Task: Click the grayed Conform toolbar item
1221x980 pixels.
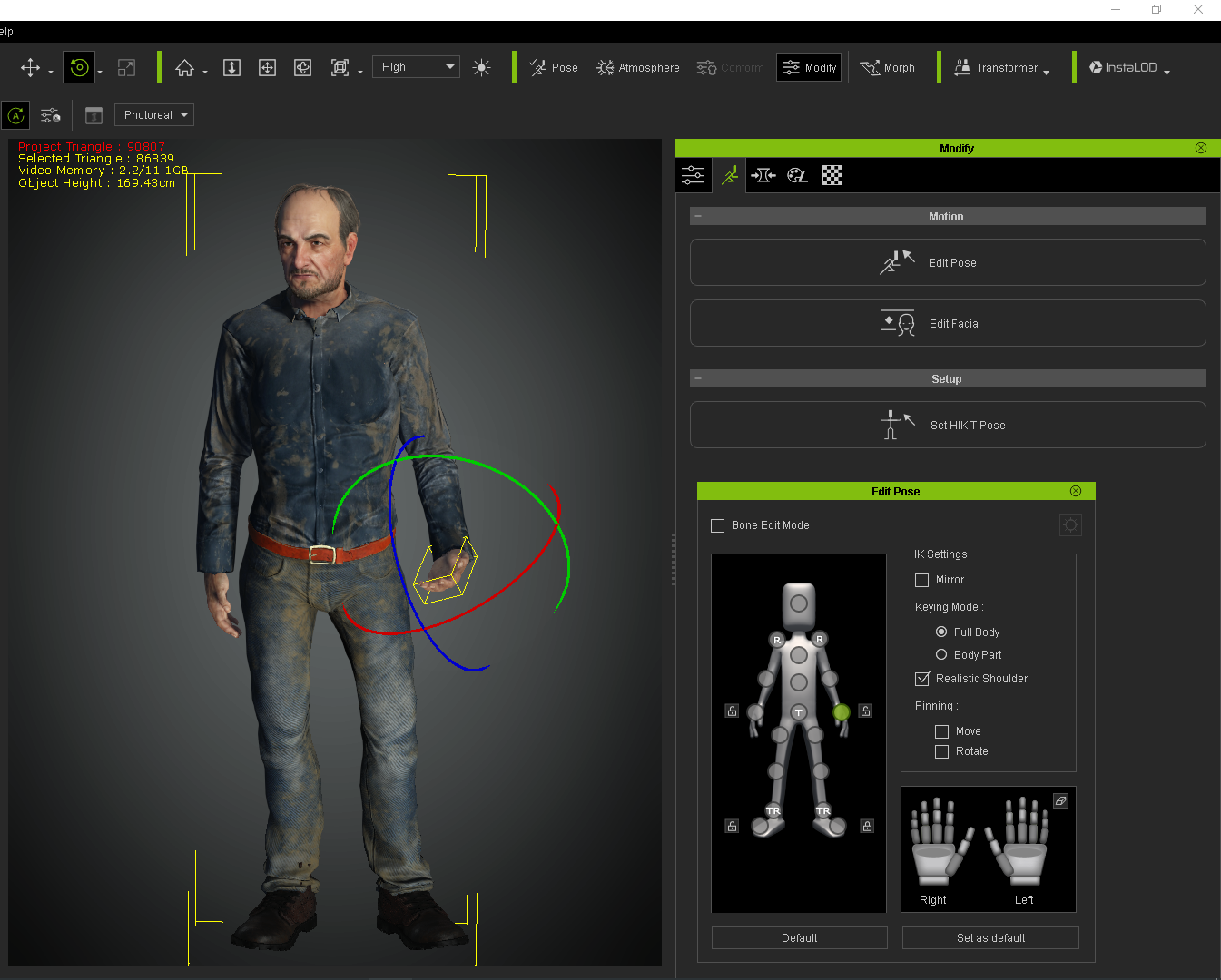Action: click(x=730, y=68)
